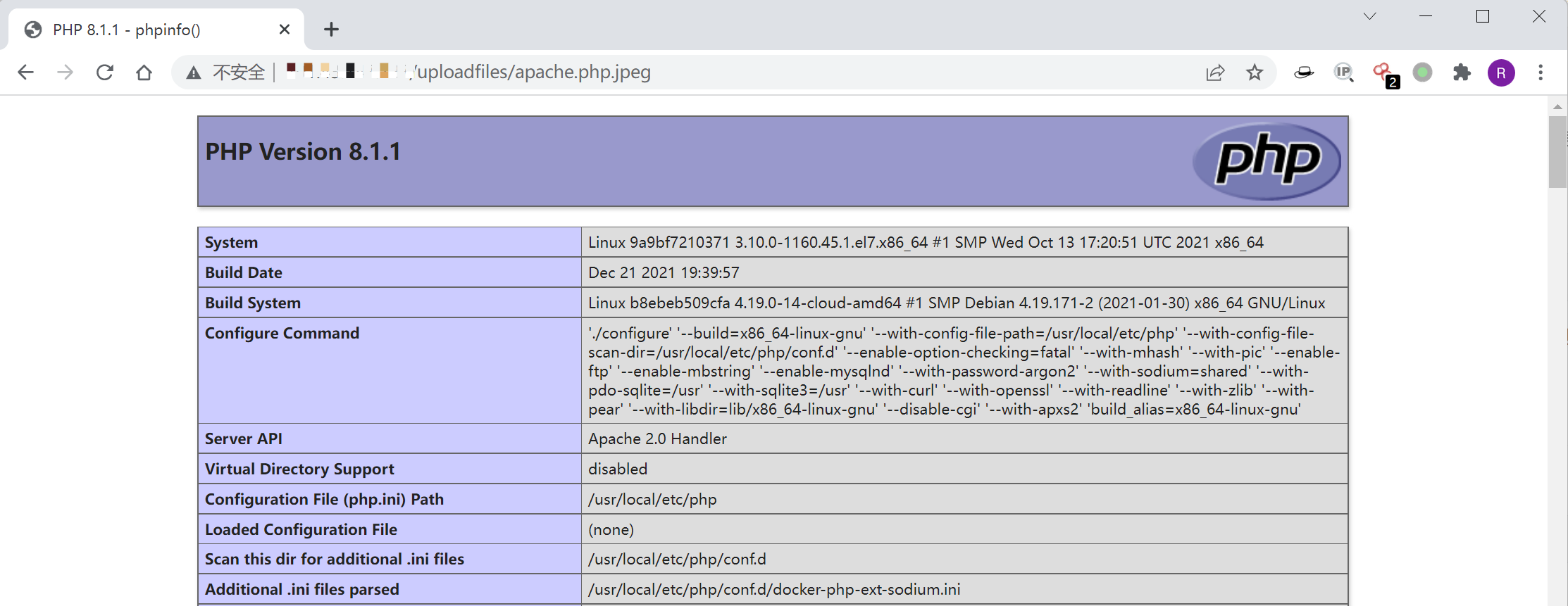
Task: Share this page via share icon
Action: pos(1215,72)
